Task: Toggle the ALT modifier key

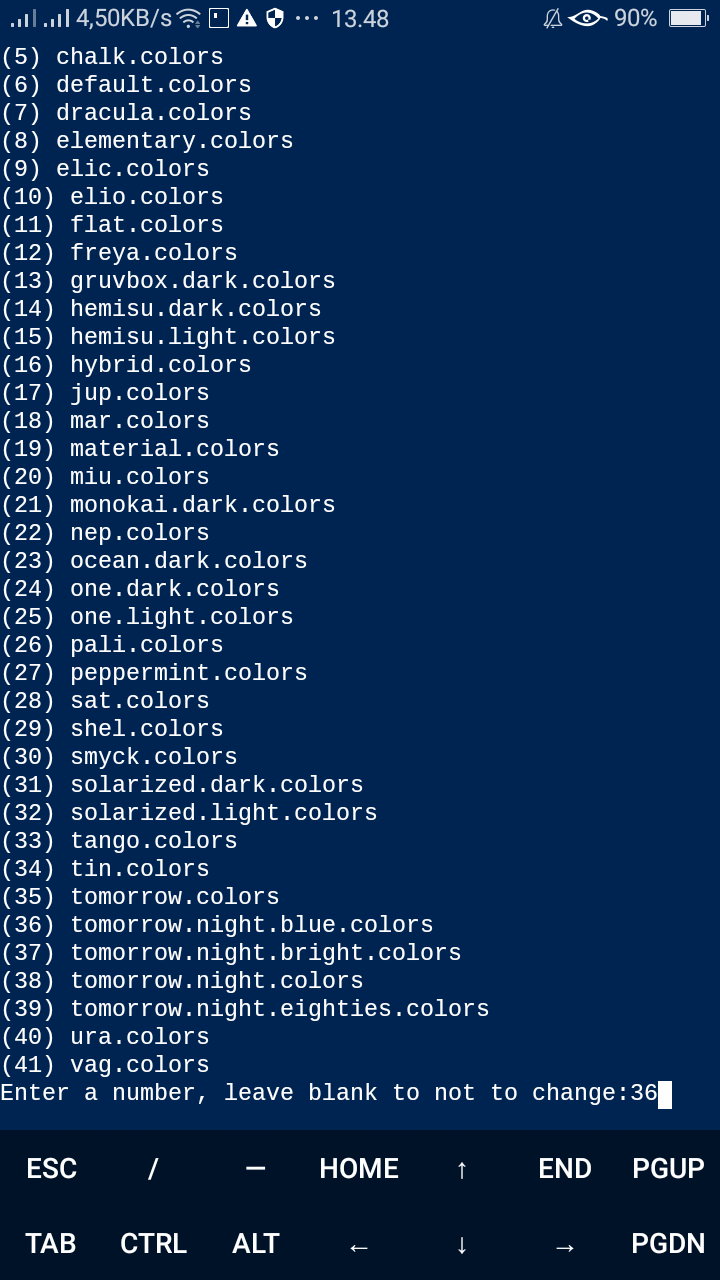Action: 255,1243
